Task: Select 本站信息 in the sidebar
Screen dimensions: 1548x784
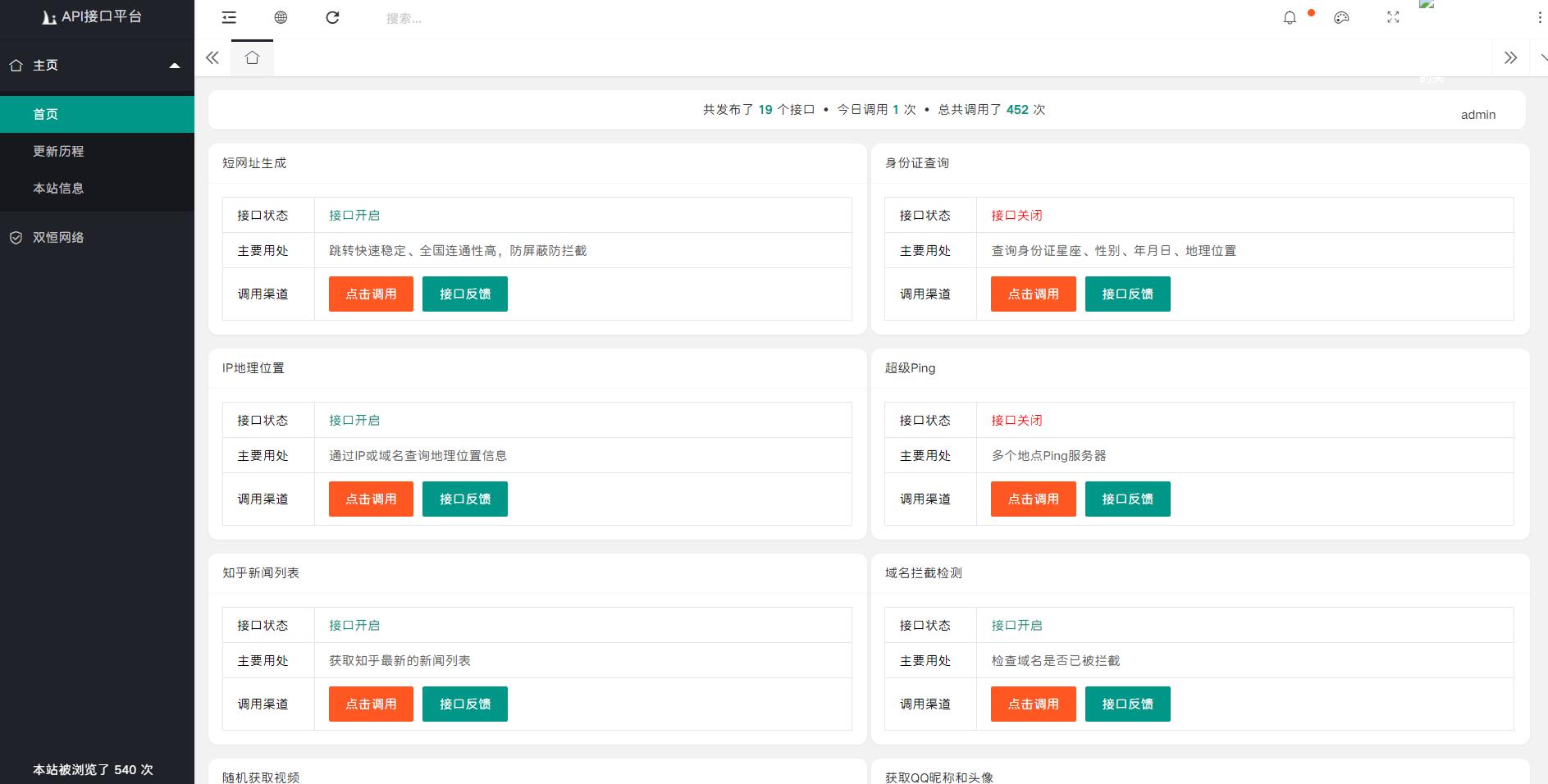Action: pos(58,189)
